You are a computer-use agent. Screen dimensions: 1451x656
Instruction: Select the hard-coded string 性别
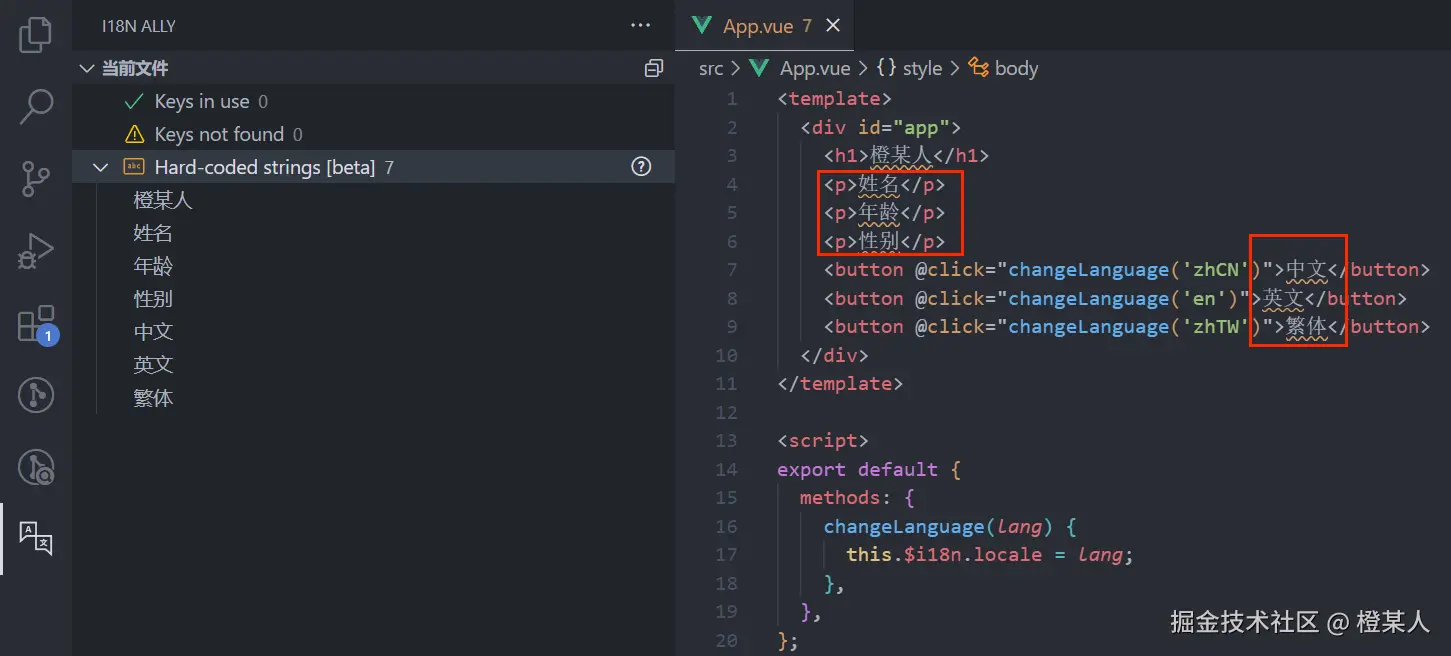tap(153, 299)
